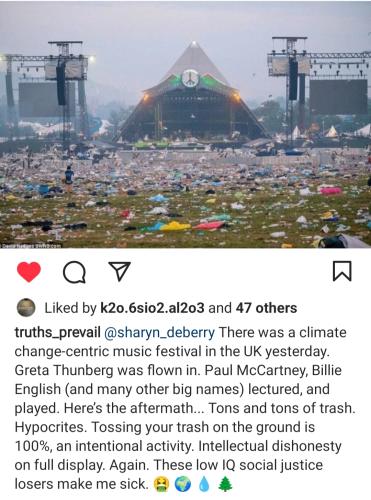Click the evergreen tree emoji in caption
Screen dimensions: 371x500
click(225, 484)
